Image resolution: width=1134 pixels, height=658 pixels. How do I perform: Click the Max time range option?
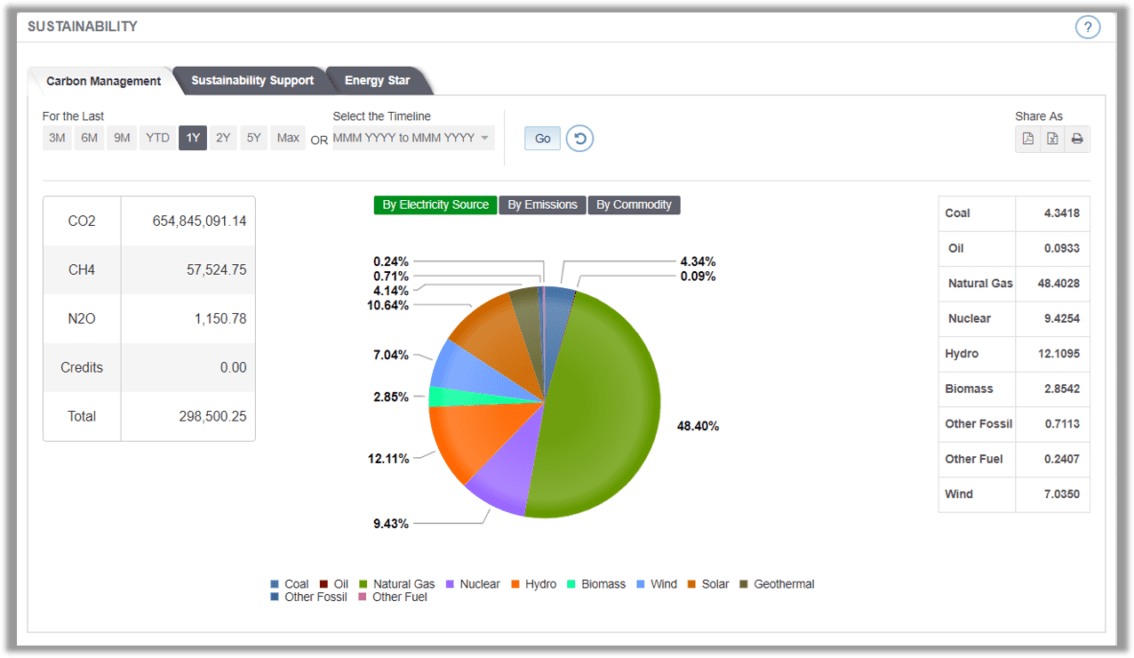point(288,138)
